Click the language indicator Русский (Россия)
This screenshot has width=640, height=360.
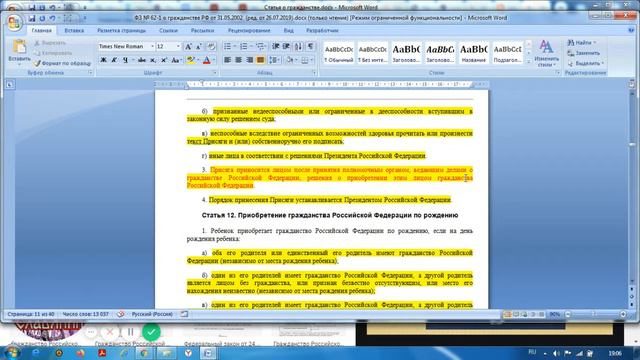pyautogui.click(x=152, y=314)
